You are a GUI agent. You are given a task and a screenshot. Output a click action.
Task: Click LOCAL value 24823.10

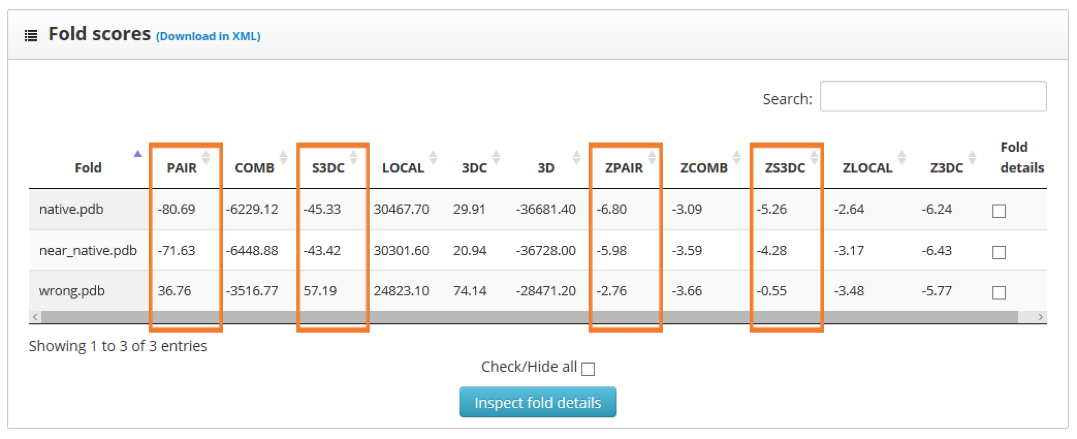click(402, 291)
